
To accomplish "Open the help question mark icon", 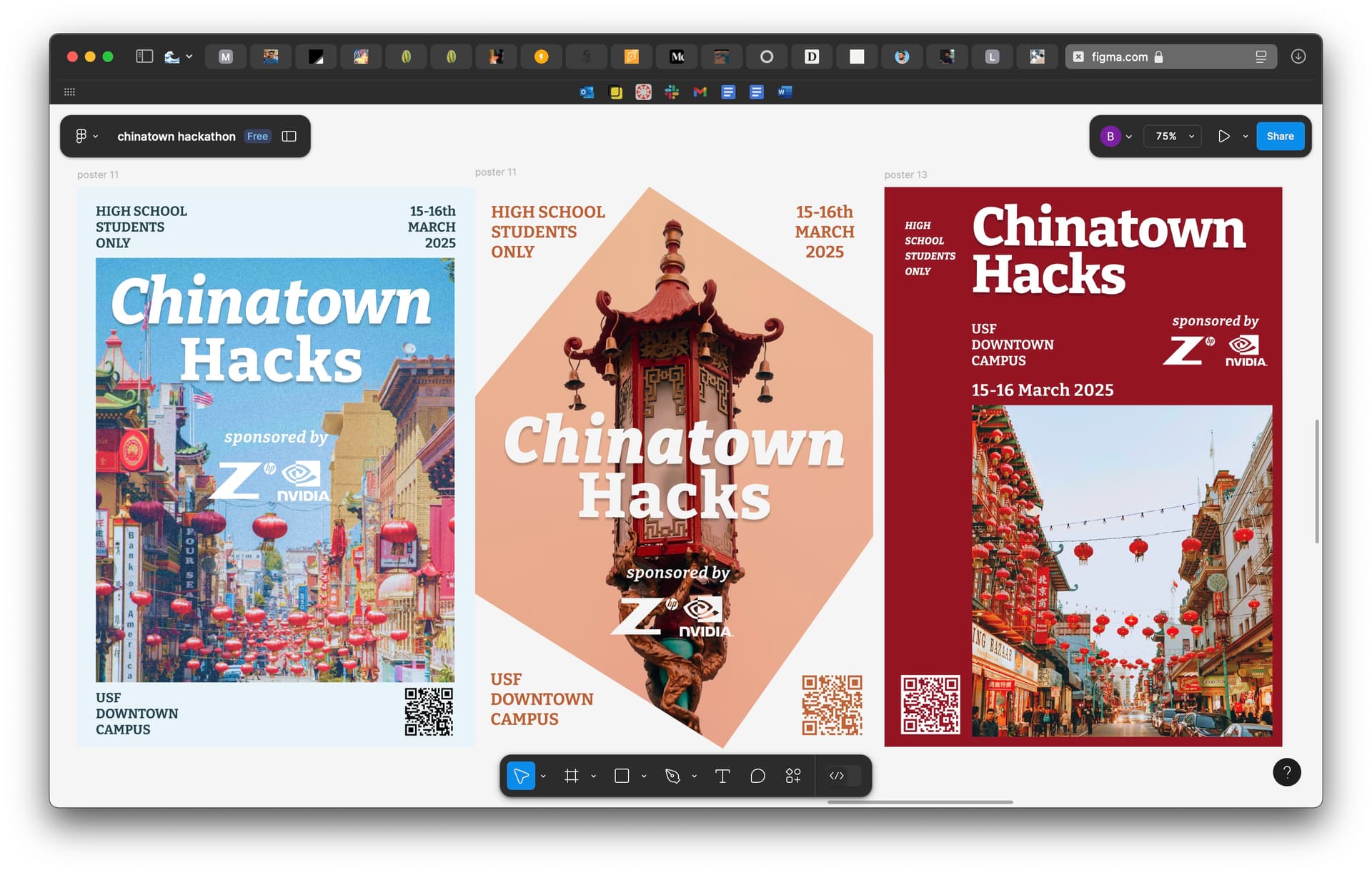I will [x=1287, y=772].
